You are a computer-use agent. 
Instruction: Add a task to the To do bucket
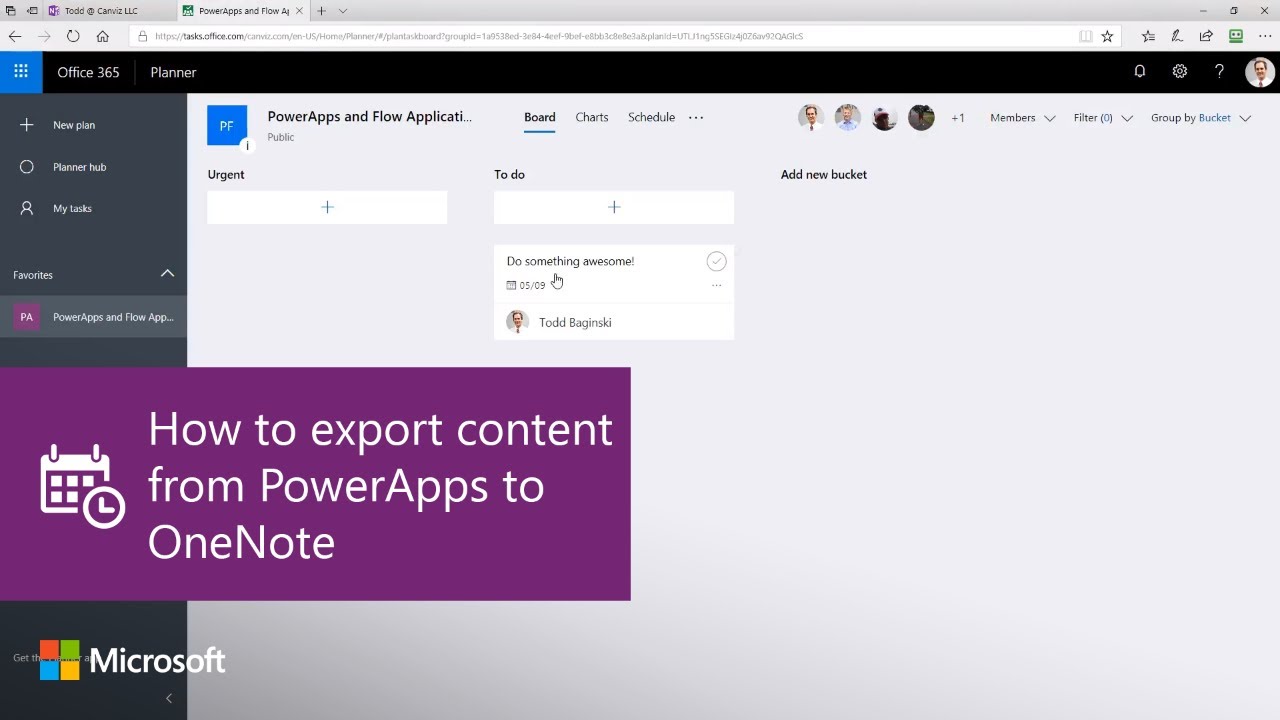tap(614, 207)
